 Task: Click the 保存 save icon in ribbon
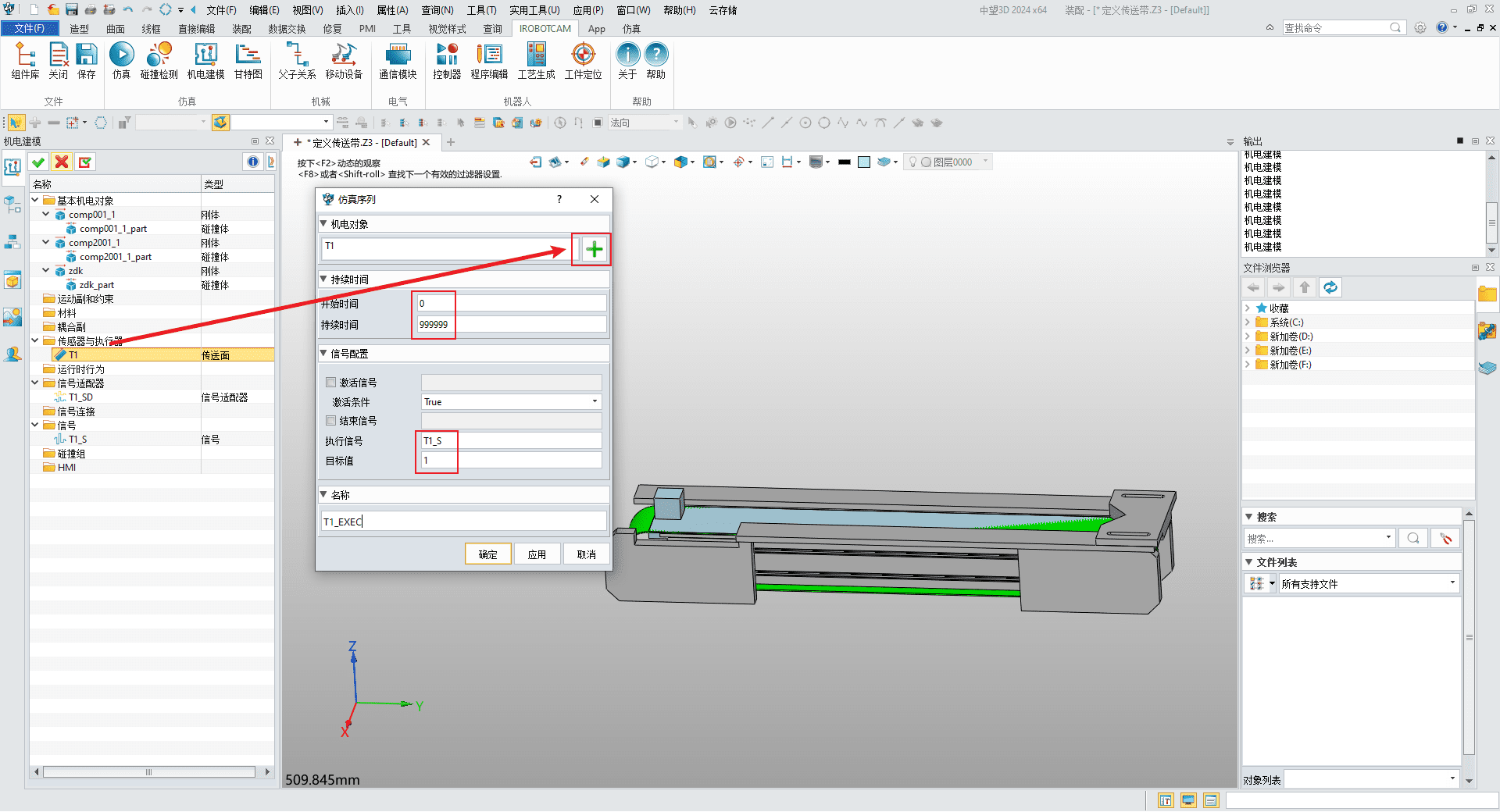(x=87, y=61)
